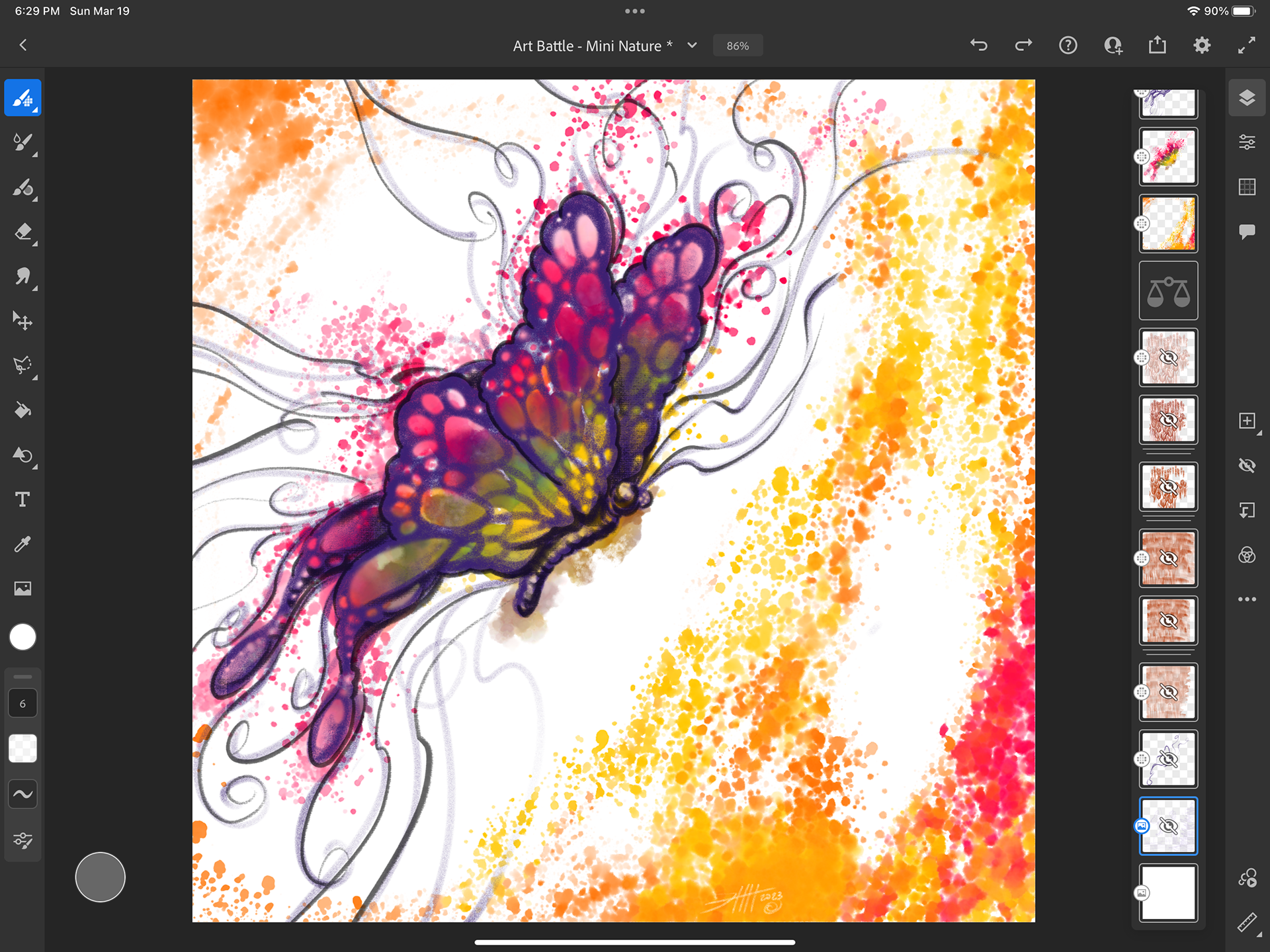1270x952 pixels.
Task: Open the multitasking three dots menu
Action: (635, 11)
